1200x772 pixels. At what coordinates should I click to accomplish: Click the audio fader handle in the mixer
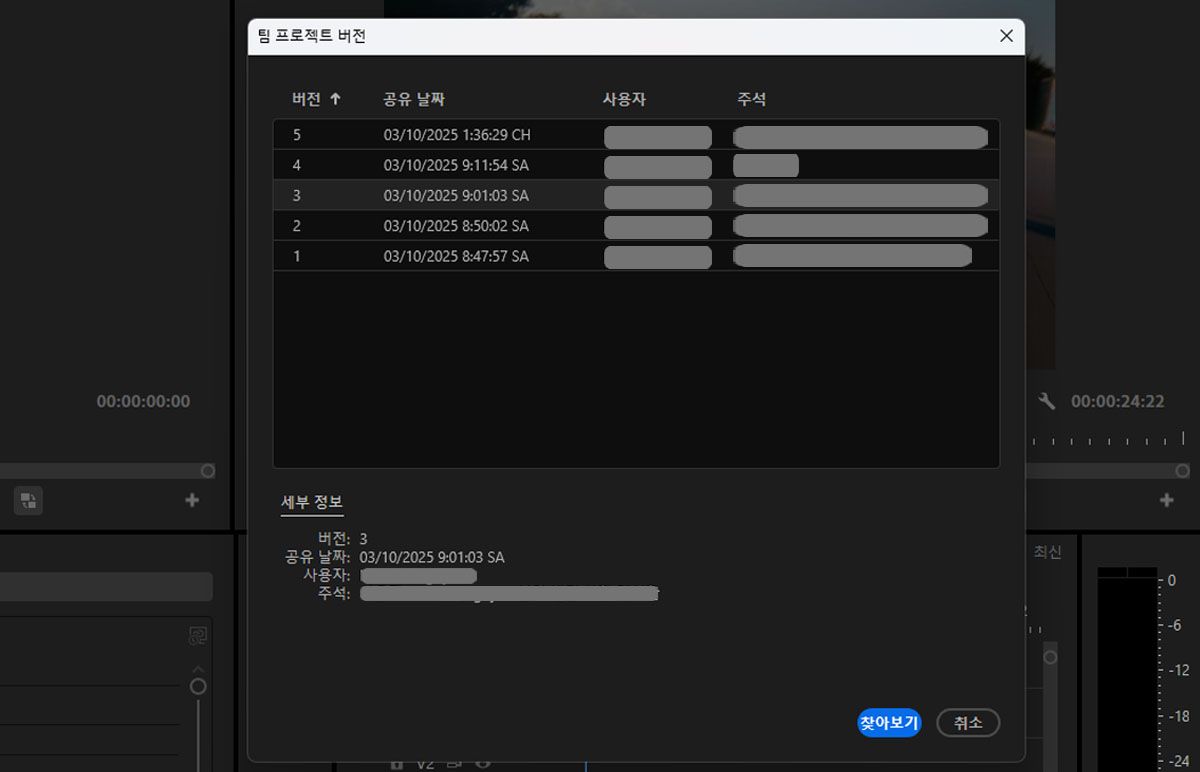point(197,687)
